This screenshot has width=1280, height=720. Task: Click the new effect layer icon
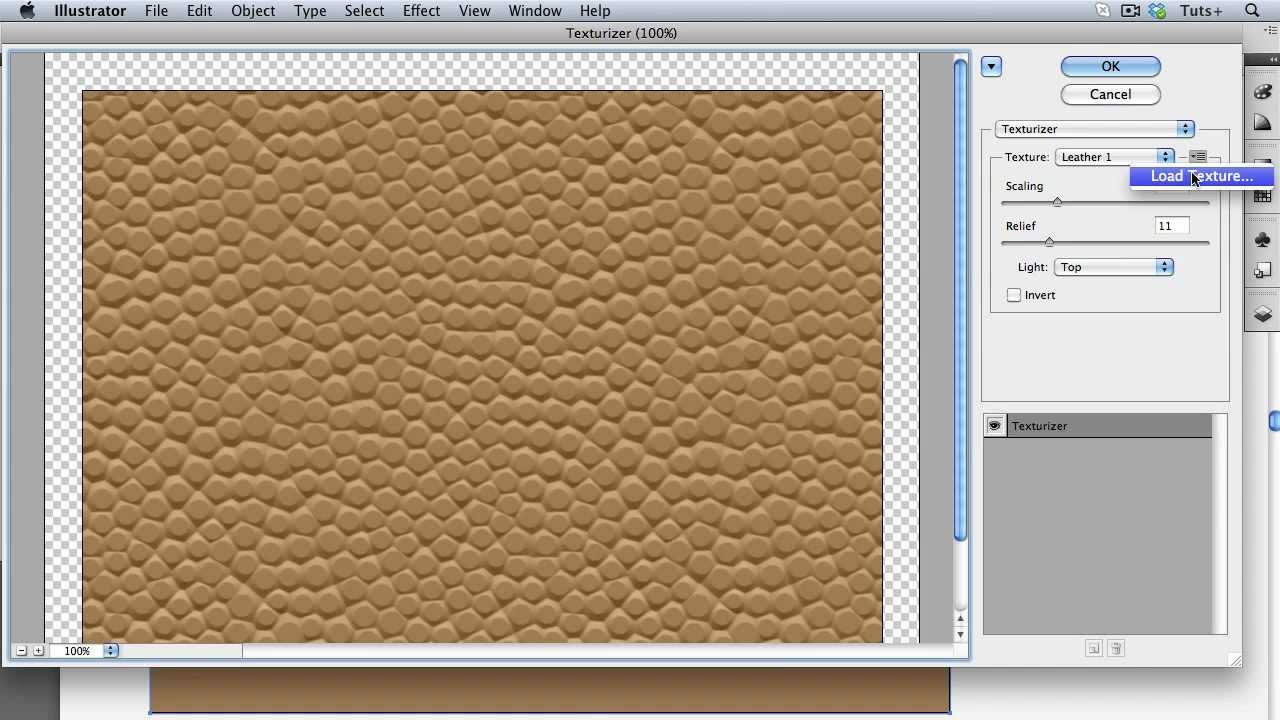[x=1094, y=649]
